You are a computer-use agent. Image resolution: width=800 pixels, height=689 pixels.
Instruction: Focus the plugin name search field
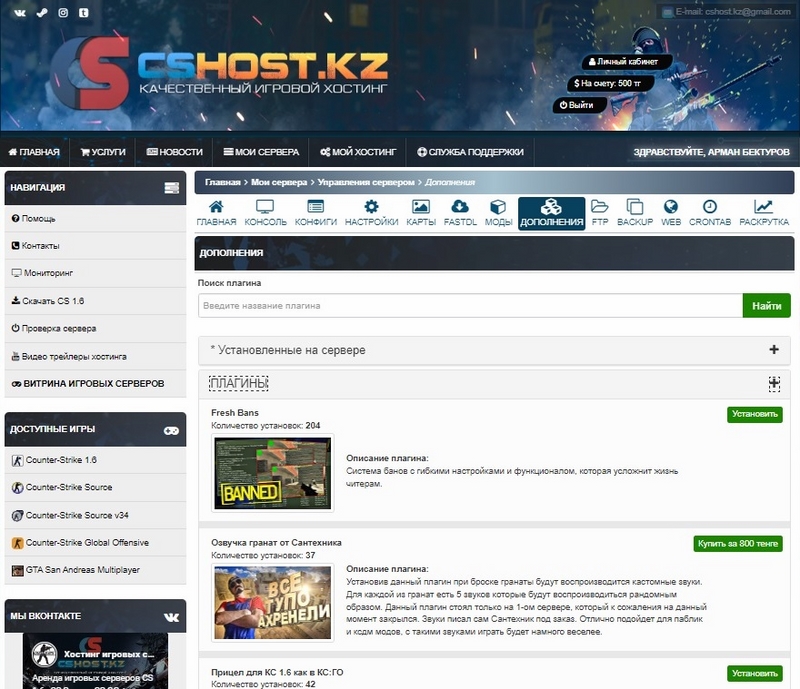(x=470, y=306)
